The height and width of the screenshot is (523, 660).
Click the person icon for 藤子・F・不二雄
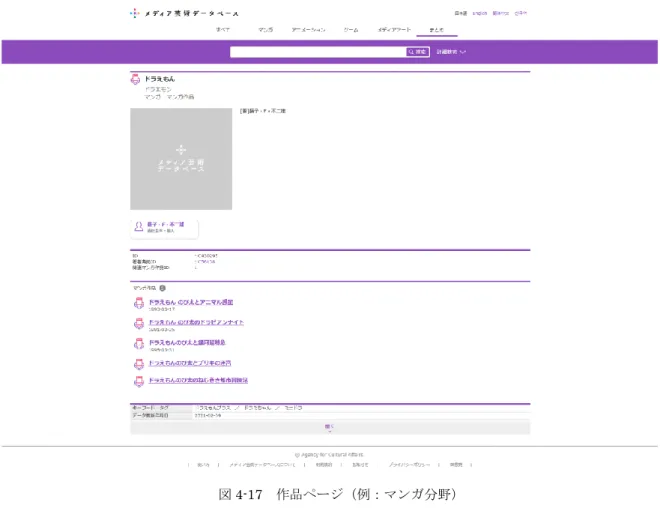tap(138, 227)
